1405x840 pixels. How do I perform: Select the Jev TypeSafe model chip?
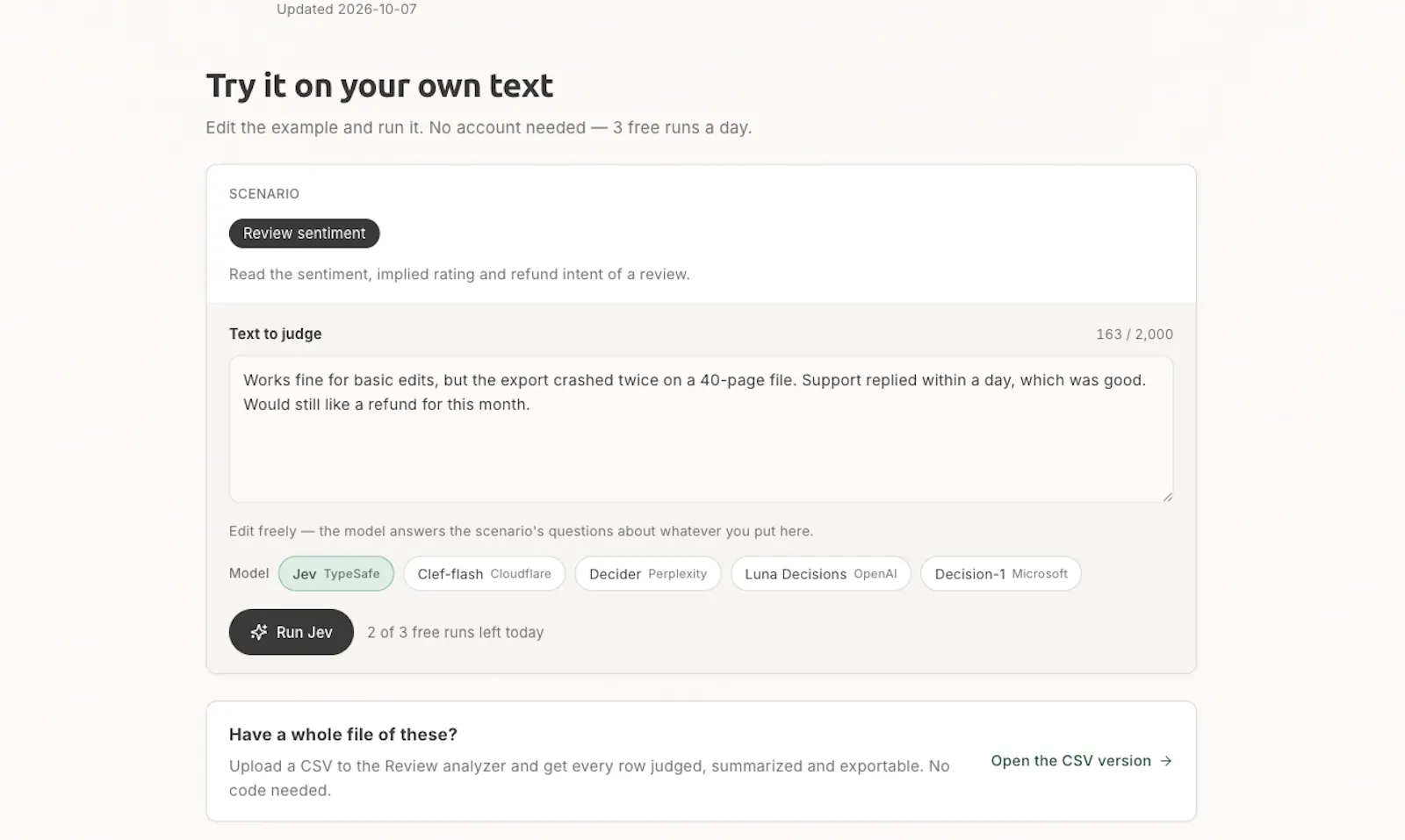click(x=336, y=574)
